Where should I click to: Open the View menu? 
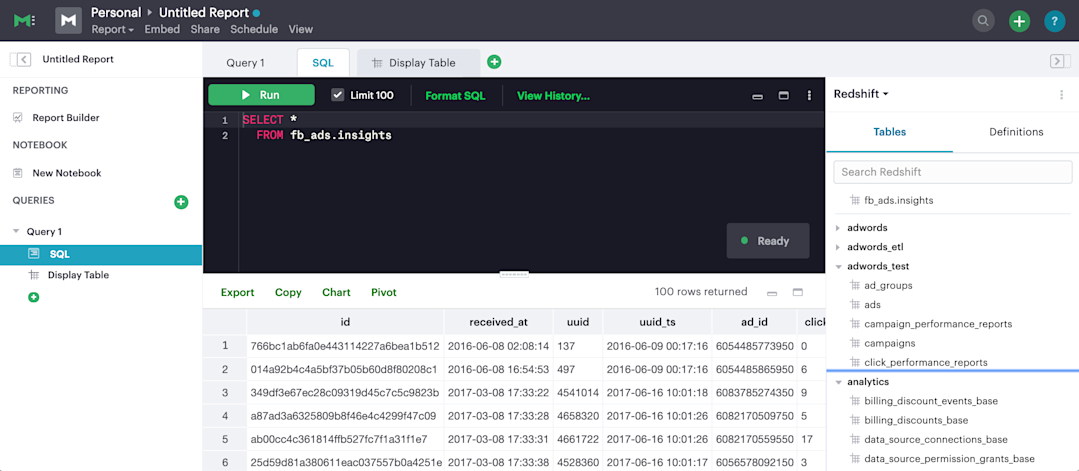301,29
